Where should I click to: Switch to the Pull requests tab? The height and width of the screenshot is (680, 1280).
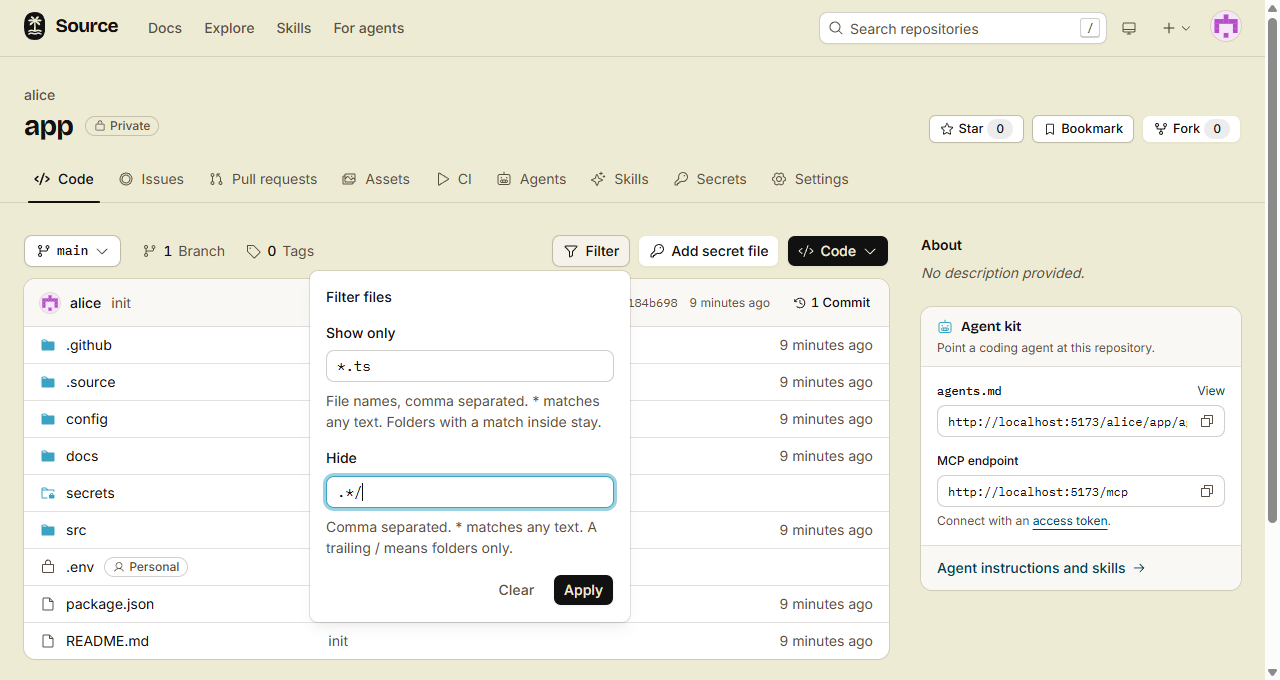coord(263,179)
